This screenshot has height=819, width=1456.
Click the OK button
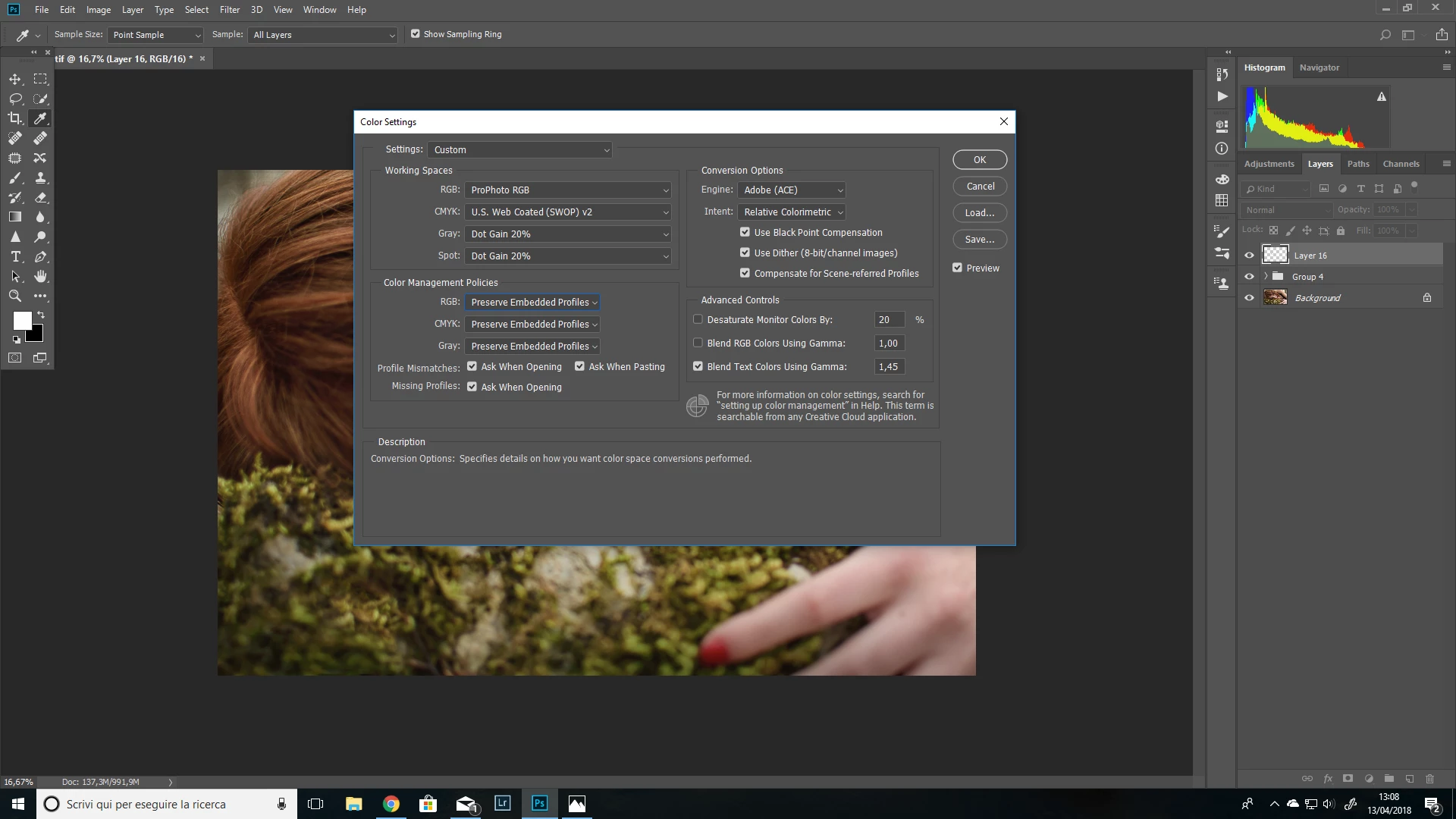[x=979, y=160]
